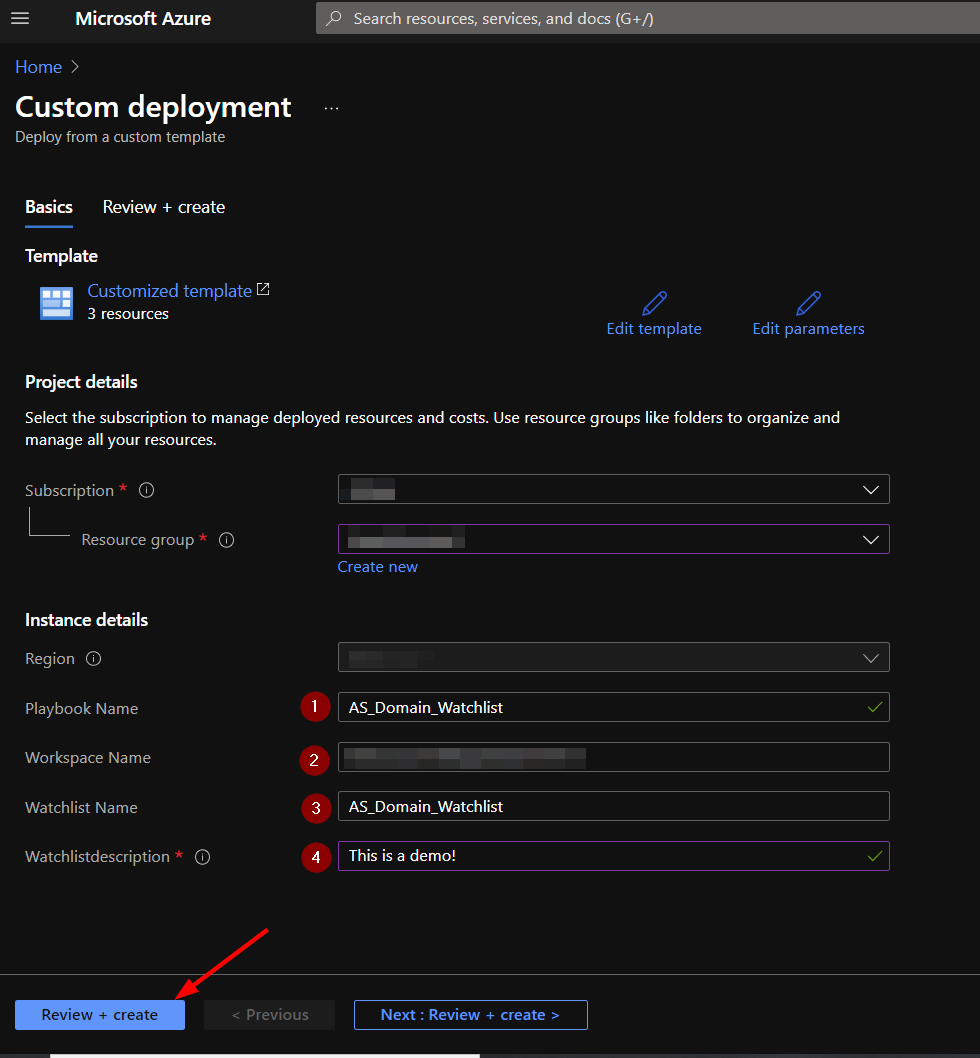Open the Customized template link

coord(169,291)
